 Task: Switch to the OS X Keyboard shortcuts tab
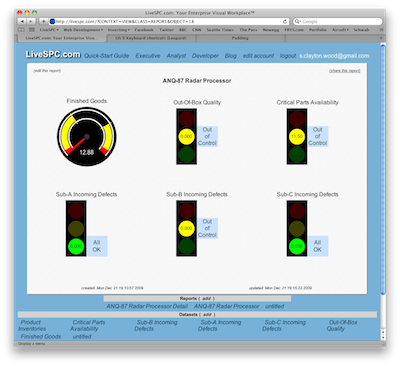click(151, 38)
